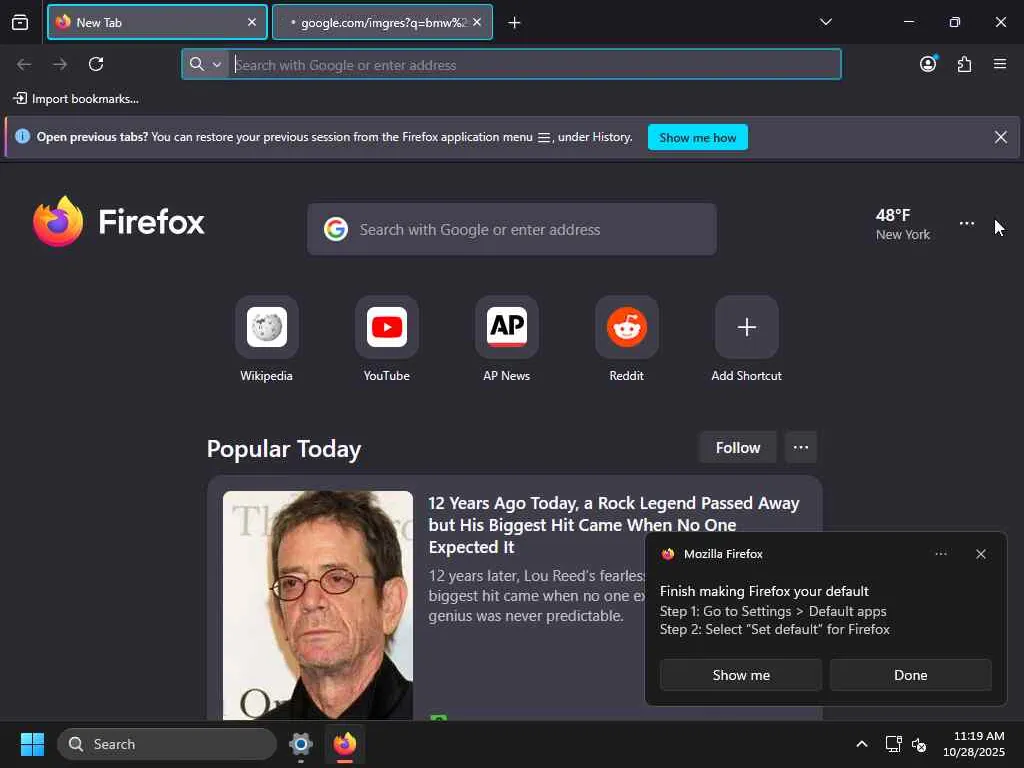Reload the current page

click(96, 64)
